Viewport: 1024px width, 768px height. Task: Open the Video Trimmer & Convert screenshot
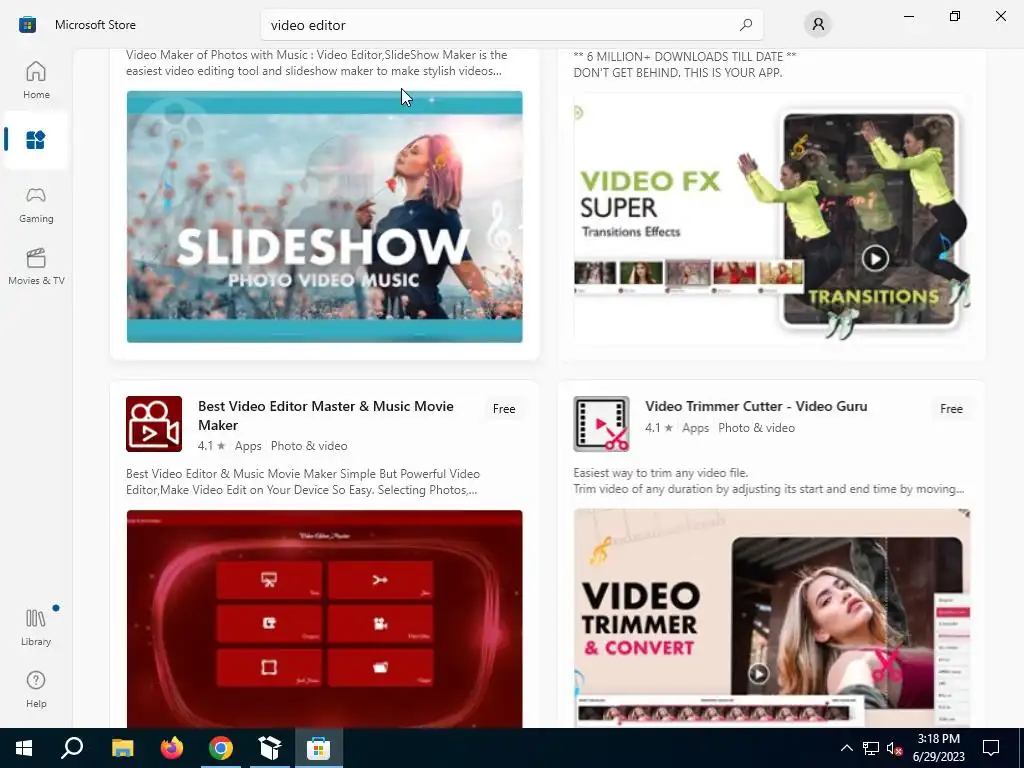pos(772,618)
